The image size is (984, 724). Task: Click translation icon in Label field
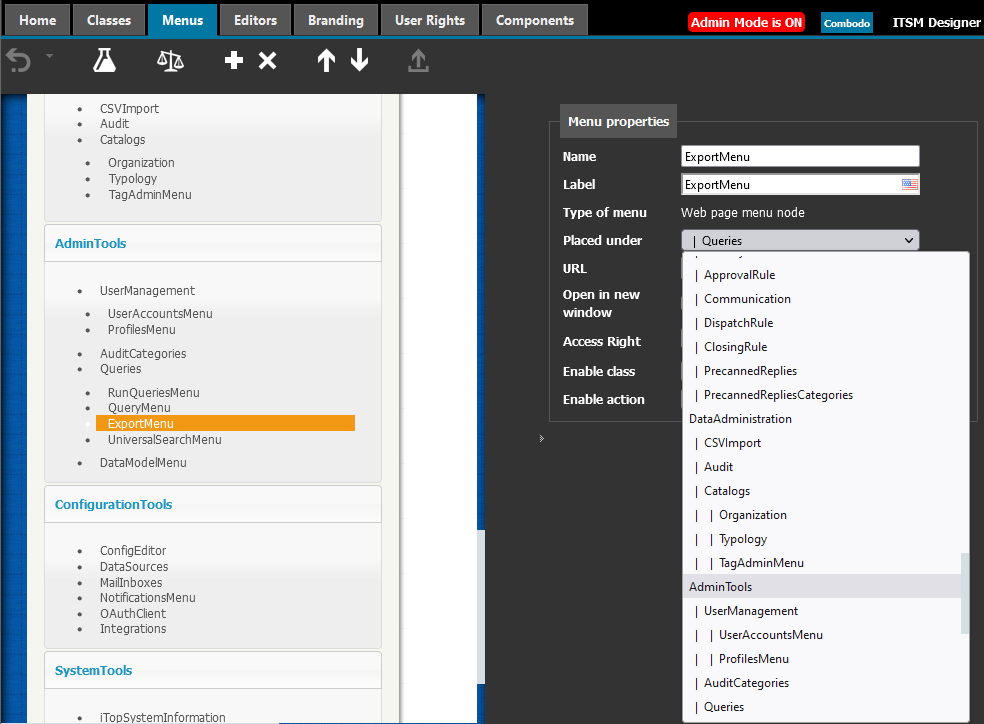909,184
